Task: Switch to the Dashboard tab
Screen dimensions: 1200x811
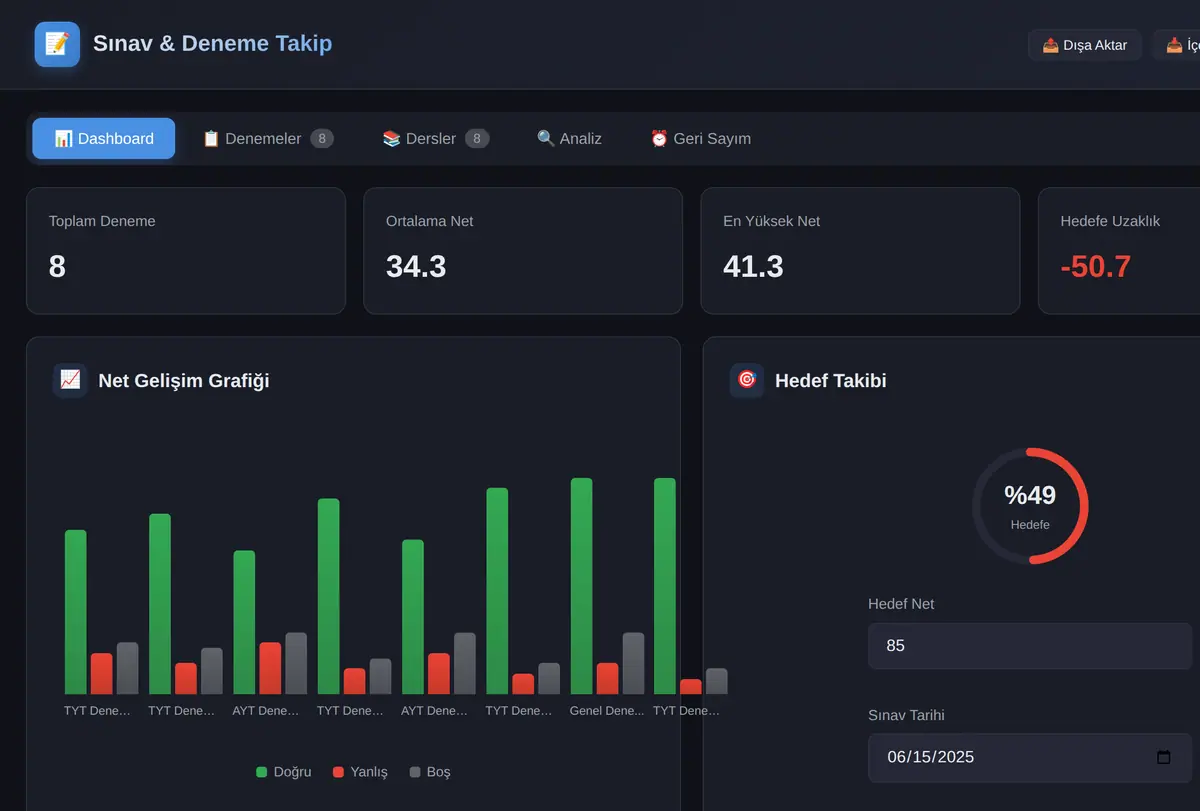Action: tap(104, 139)
